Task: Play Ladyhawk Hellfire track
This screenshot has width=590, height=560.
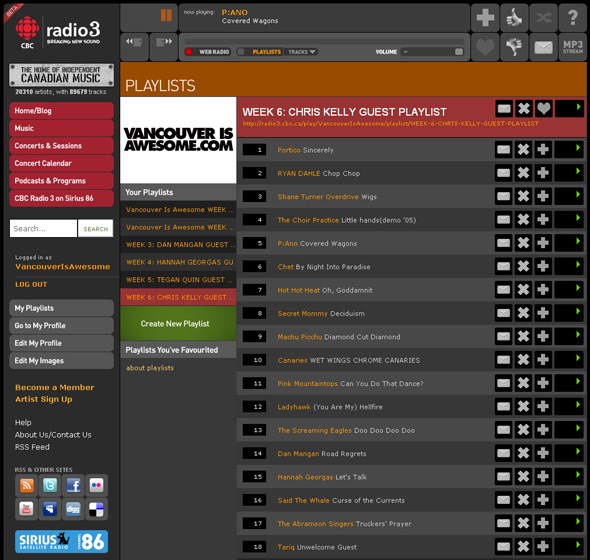Action: (569, 406)
